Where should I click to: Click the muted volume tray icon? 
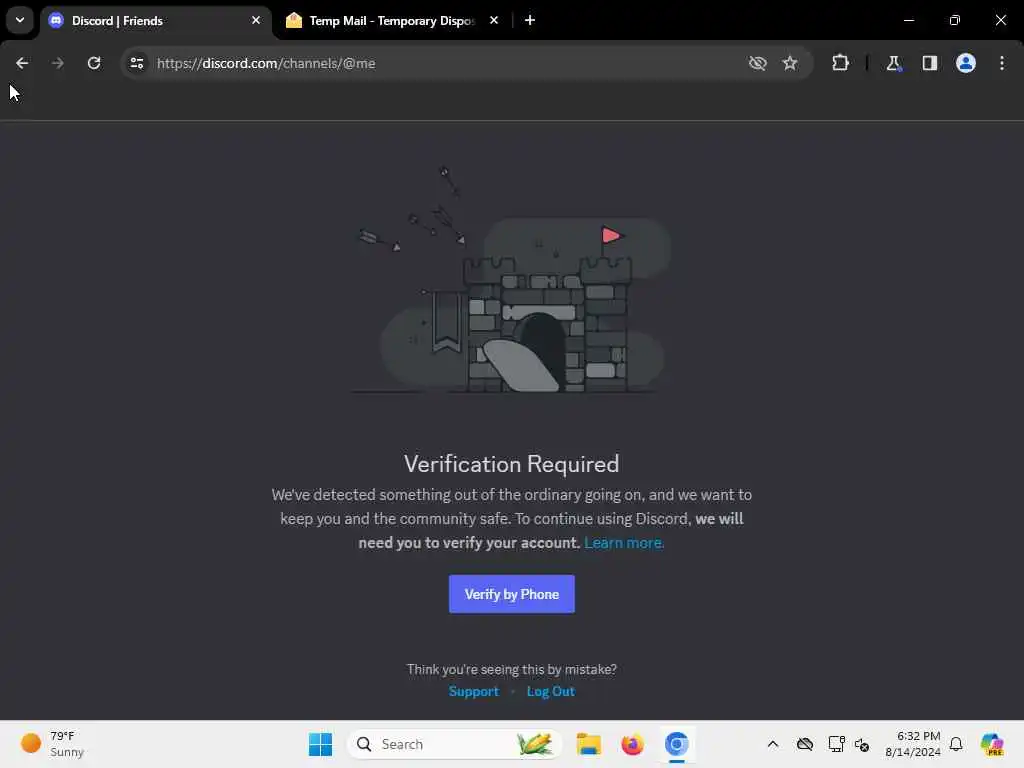[862, 744]
